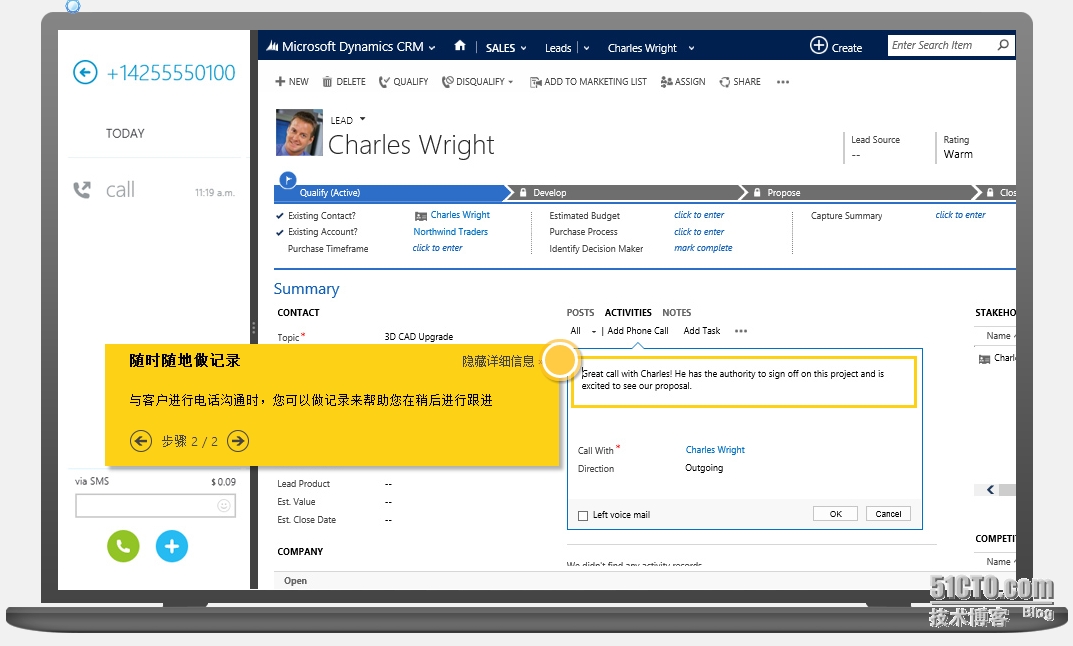The height and width of the screenshot is (646, 1073).
Task: Click the Outgoing direction value
Action: pyautogui.click(x=704, y=468)
